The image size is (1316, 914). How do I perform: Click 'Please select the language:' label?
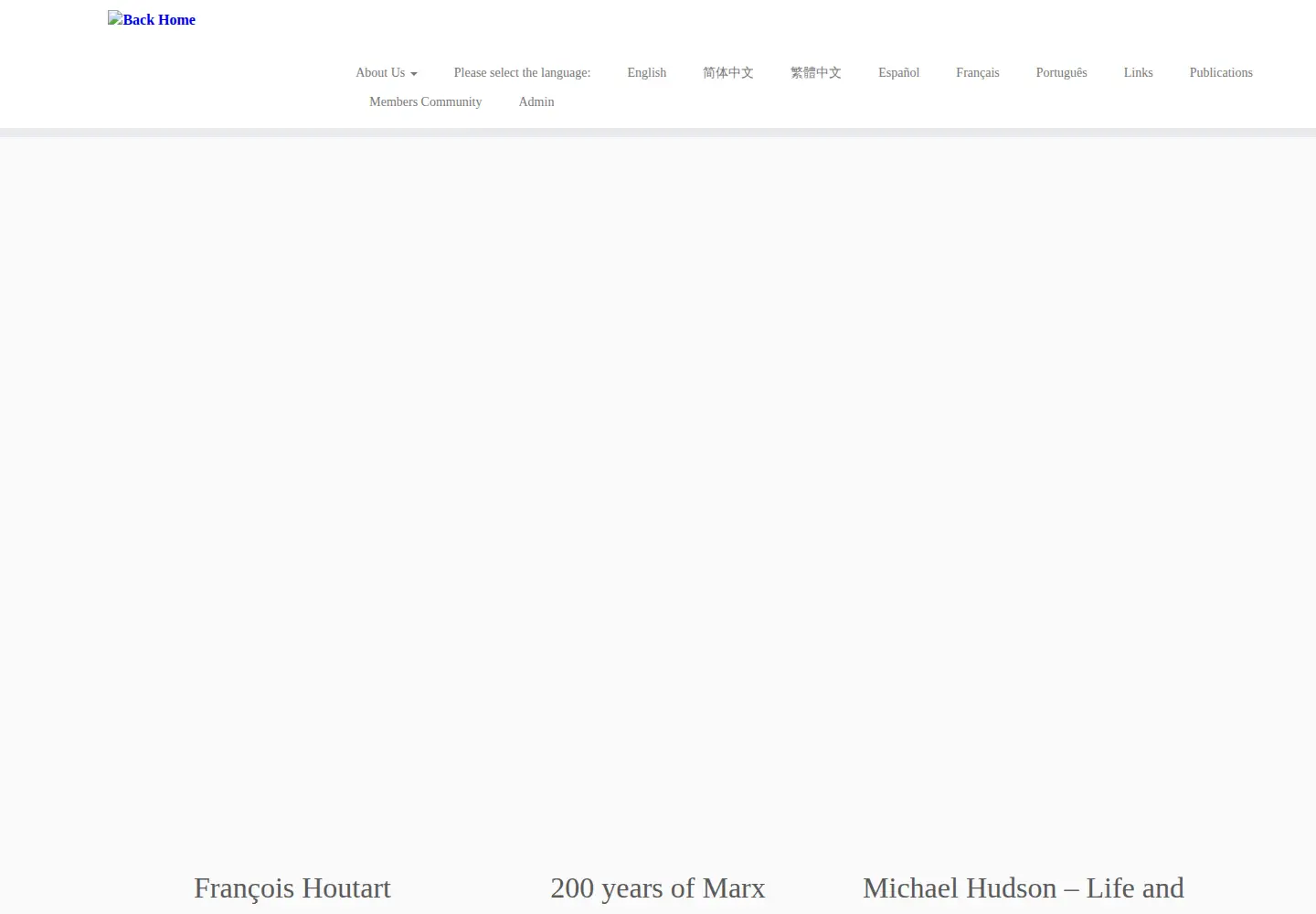pyautogui.click(x=523, y=72)
